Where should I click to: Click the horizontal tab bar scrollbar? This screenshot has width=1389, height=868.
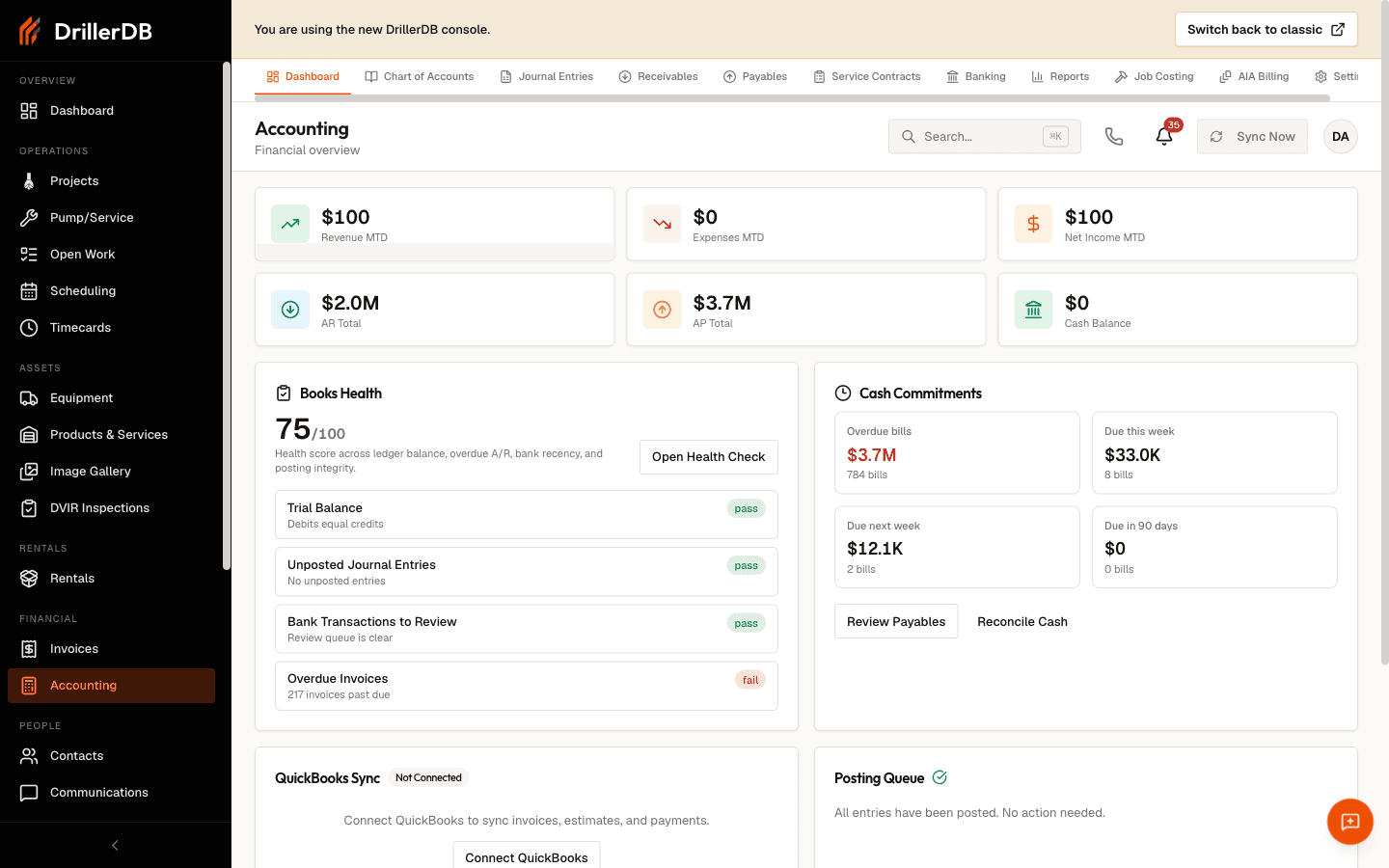pyautogui.click(x=793, y=98)
